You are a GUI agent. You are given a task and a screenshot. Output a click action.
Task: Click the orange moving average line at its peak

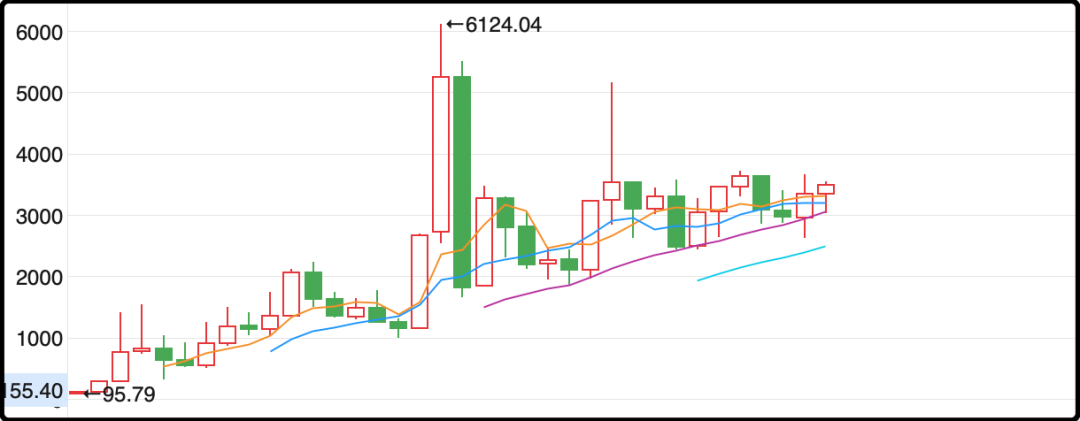pyautogui.click(x=506, y=205)
